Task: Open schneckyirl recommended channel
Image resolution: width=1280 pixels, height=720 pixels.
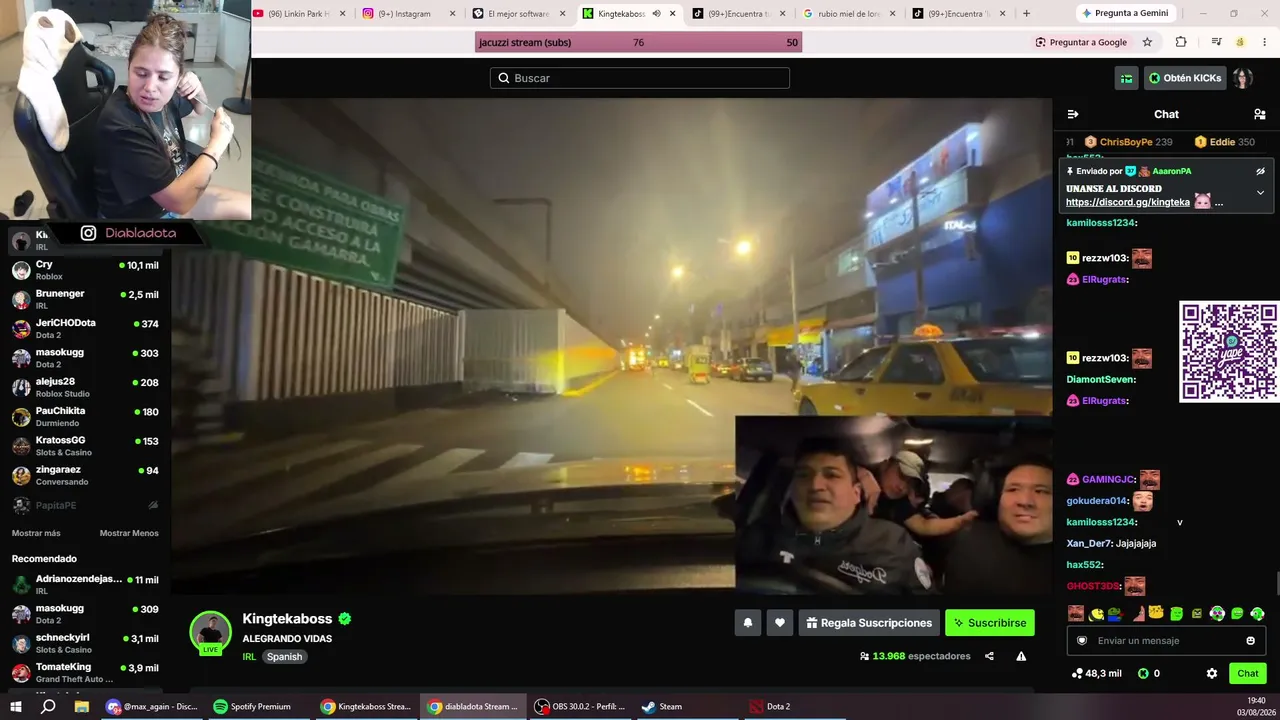Action: (x=85, y=643)
